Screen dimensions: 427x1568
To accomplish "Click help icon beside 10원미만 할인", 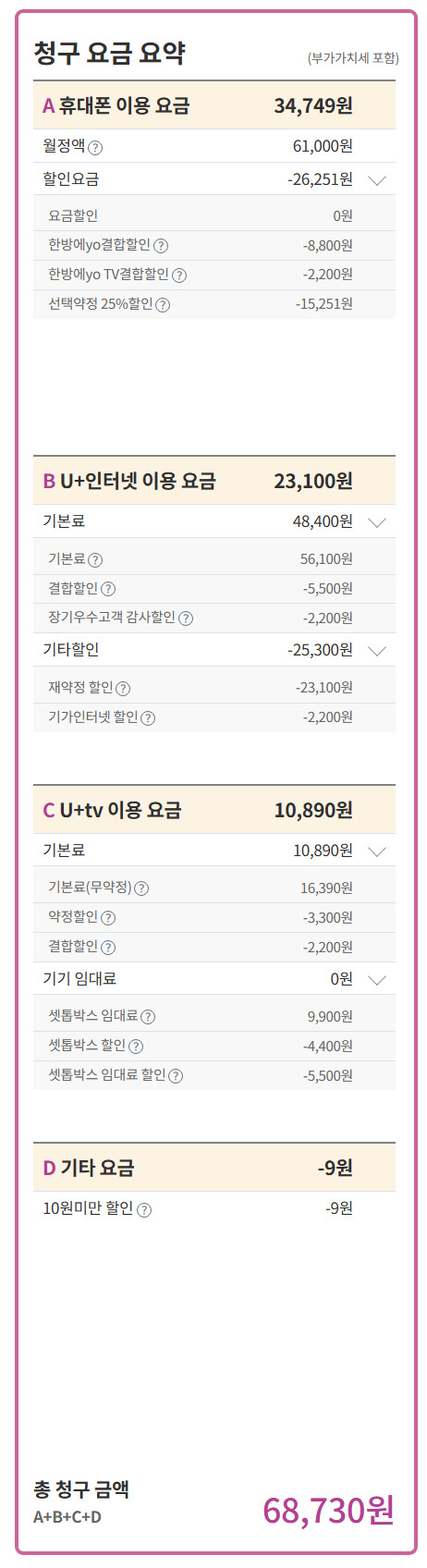I will [144, 1209].
